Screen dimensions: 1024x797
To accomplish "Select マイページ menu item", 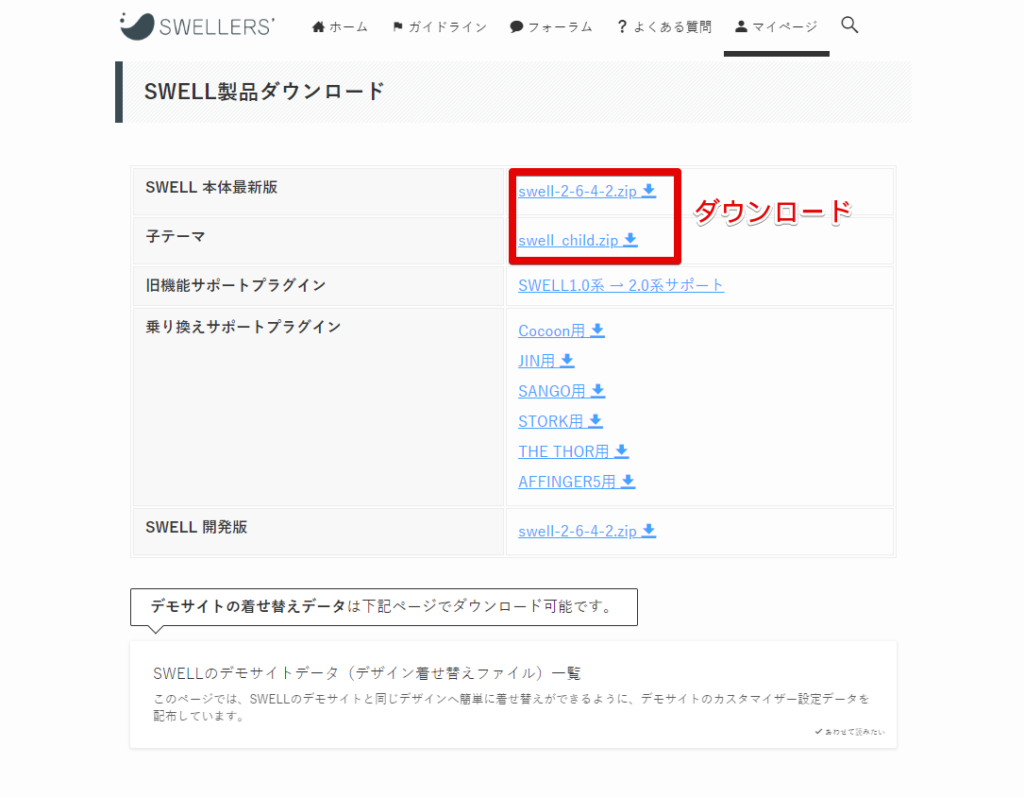I will [x=776, y=27].
